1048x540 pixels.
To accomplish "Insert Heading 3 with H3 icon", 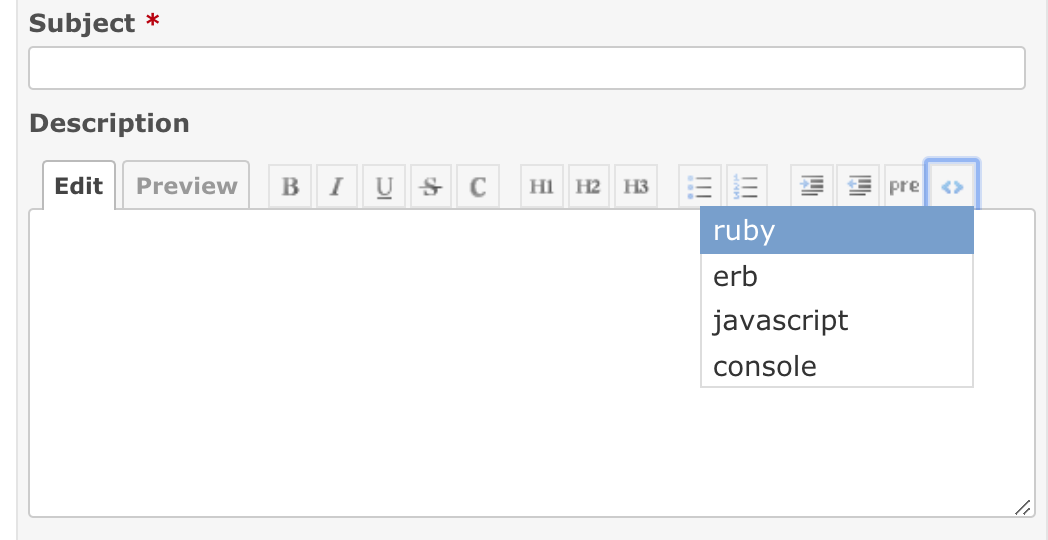I will pos(636,186).
